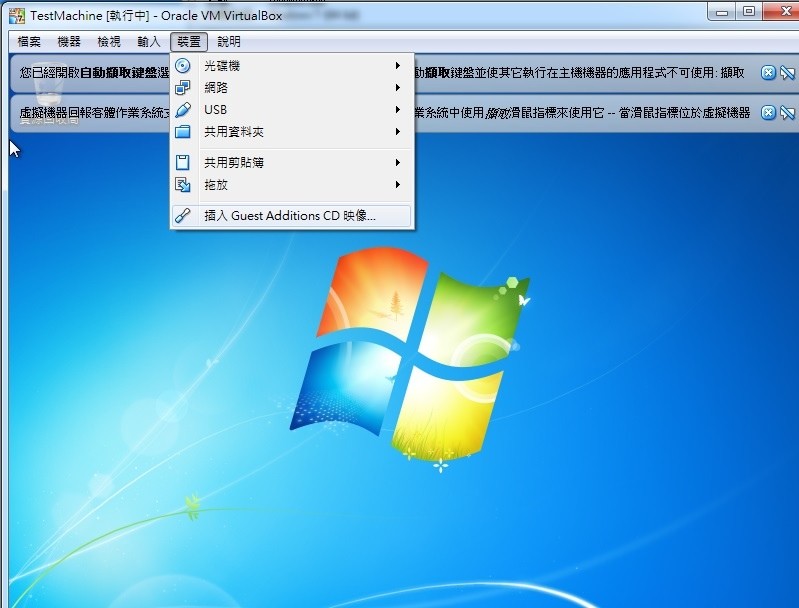
Task: Select the 拖放 menu entry
Action: pos(291,184)
